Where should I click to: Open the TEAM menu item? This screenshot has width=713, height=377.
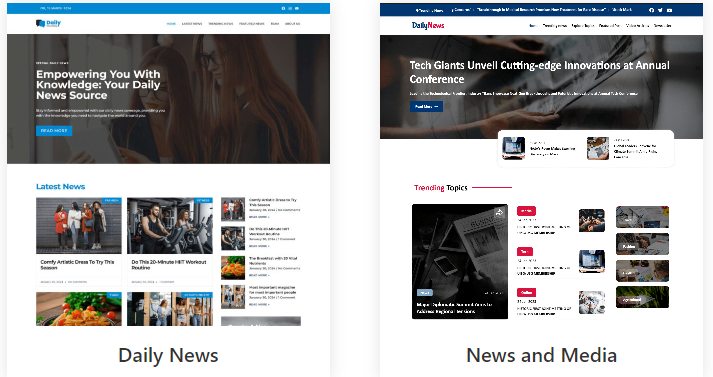[x=275, y=24]
